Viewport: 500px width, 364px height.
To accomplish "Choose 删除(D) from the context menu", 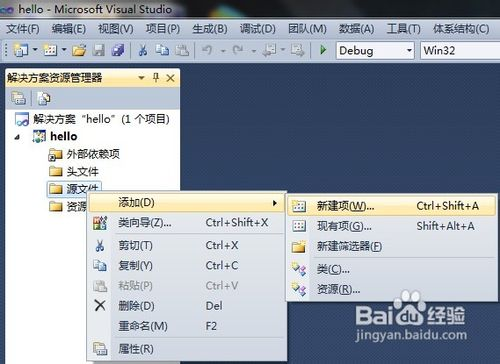I will coord(187,306).
